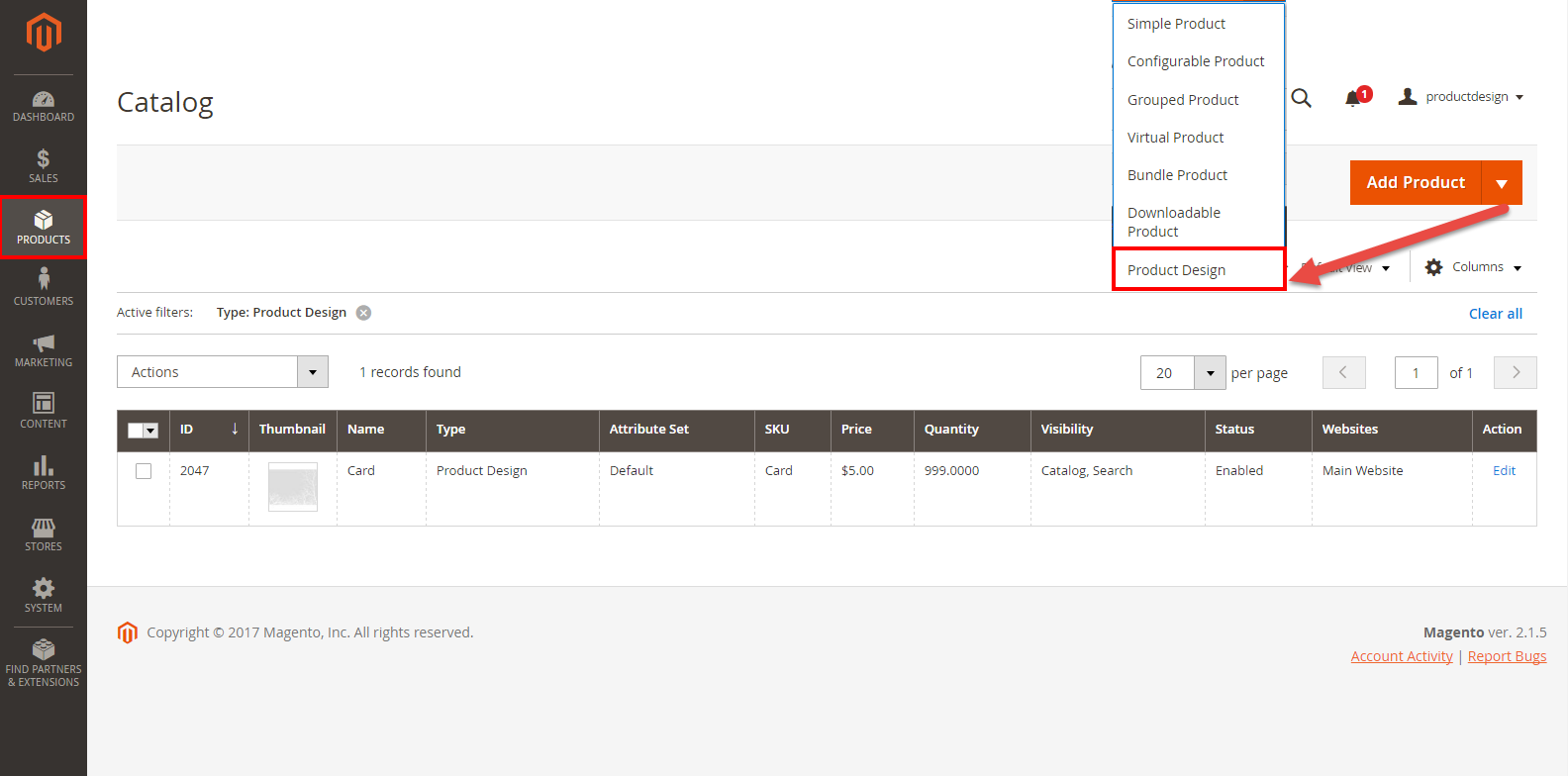Open the Marketing megaphone icon
1568x776 pixels.
[43, 349]
